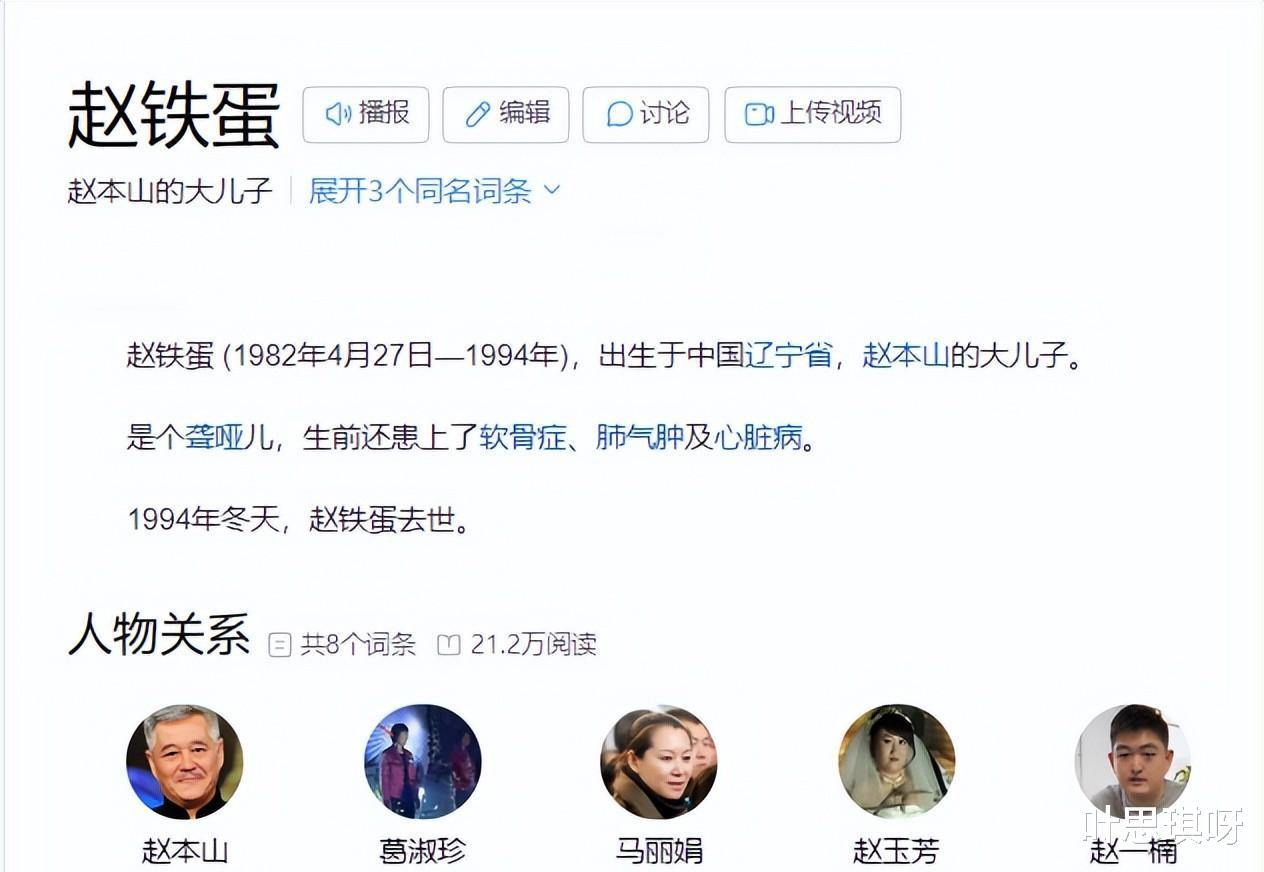
Task: Click the 21.2万阅读 book icon
Action: click(449, 645)
